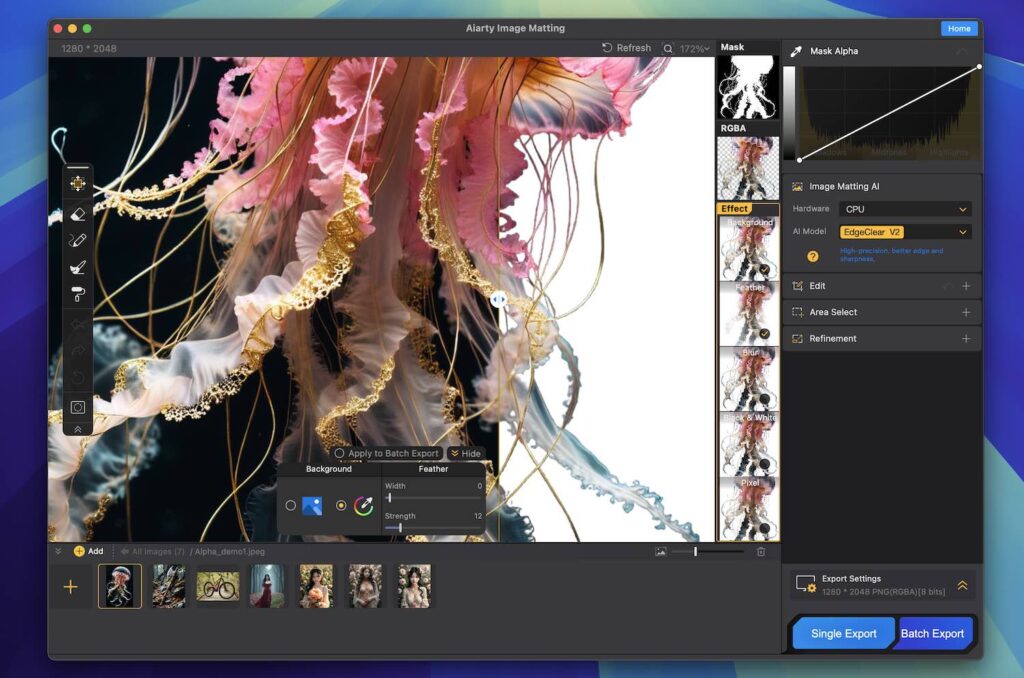Viewport: 1024px width, 678px height.
Task: Click the yellow Add plus circle icon
Action: pos(79,551)
